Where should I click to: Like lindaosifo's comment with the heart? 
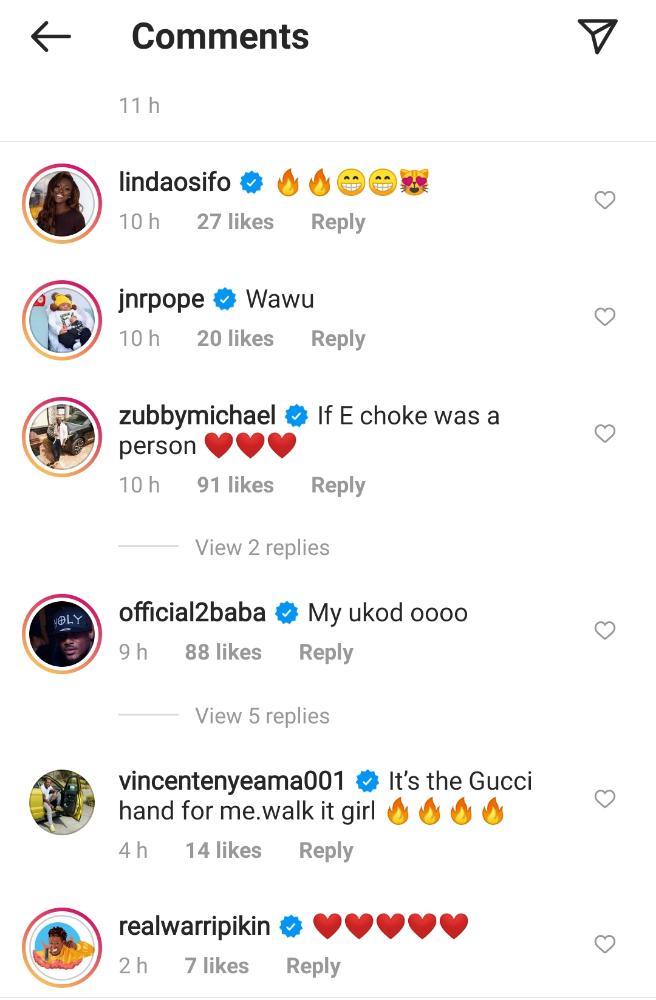[x=604, y=201]
